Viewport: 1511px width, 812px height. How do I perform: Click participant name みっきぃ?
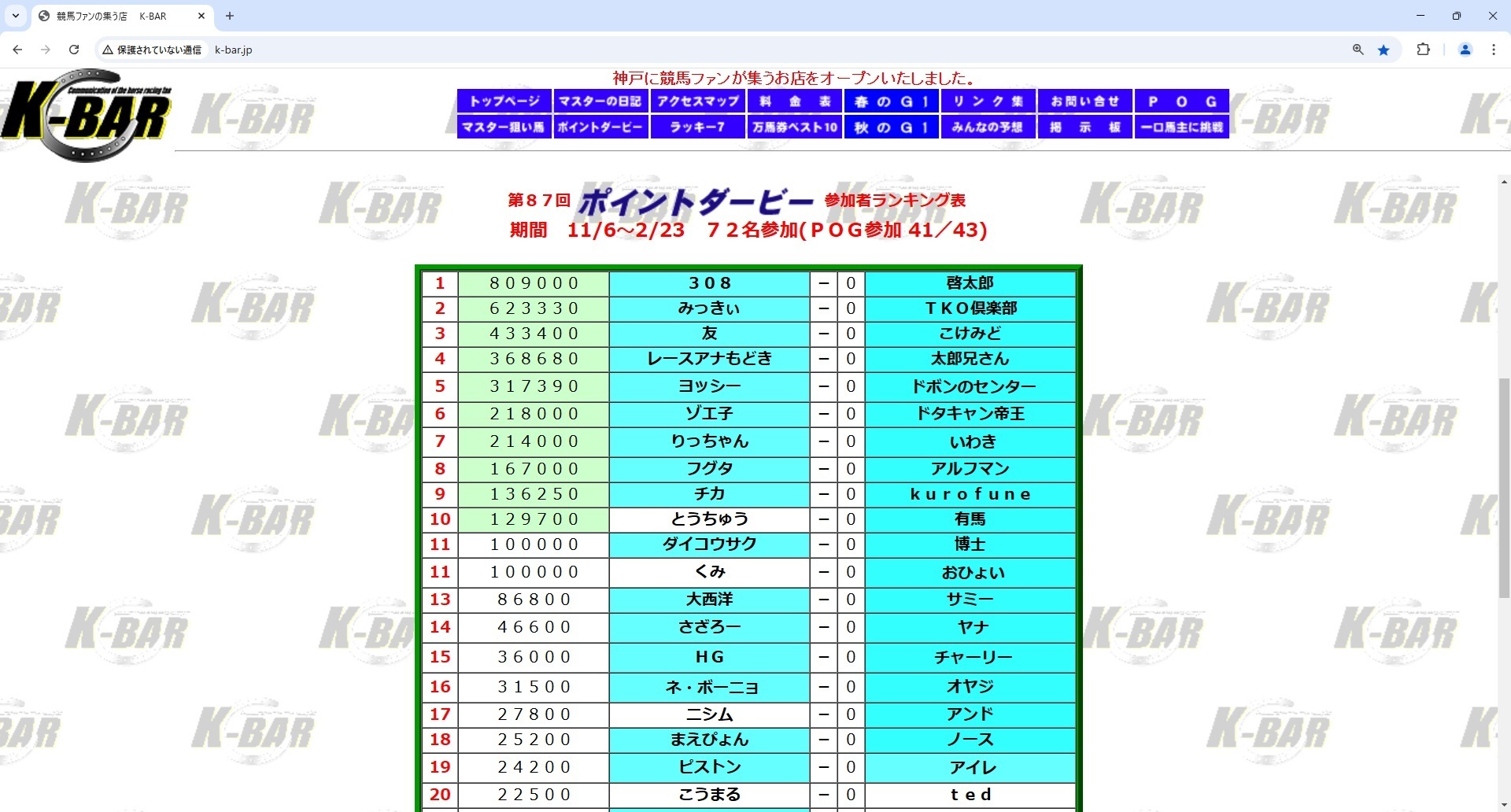[710, 308]
